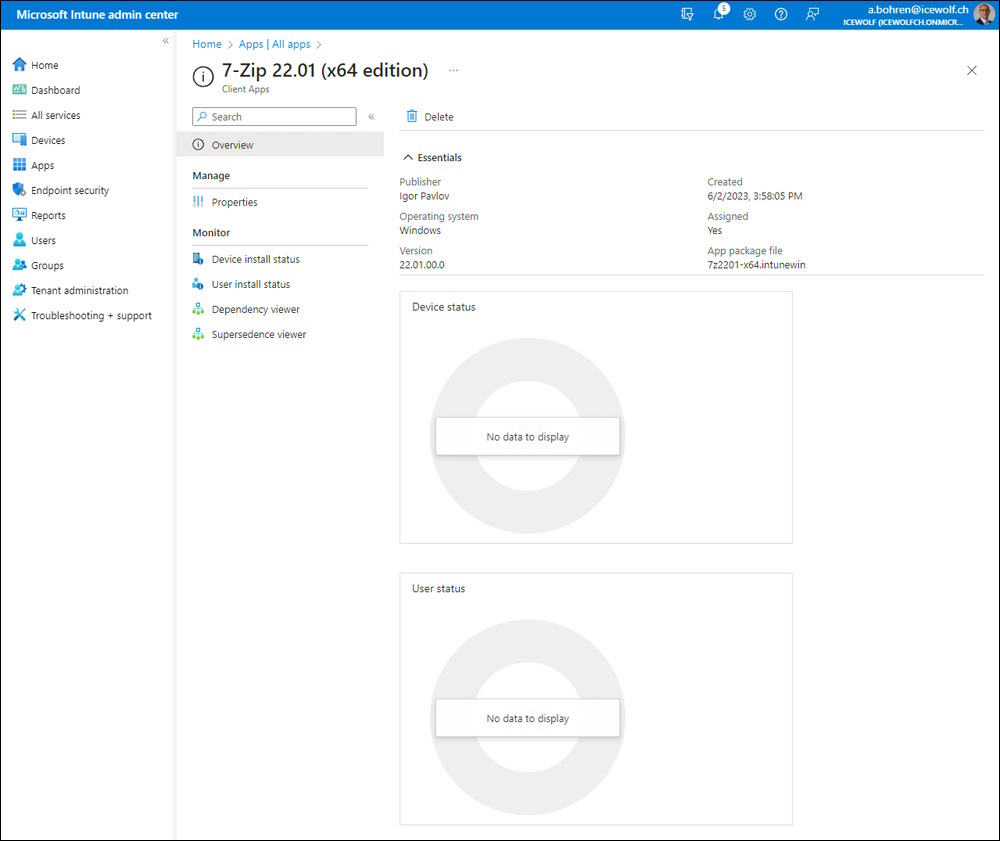
Task: Open the Reports icon in the sidebar
Action: [19, 215]
